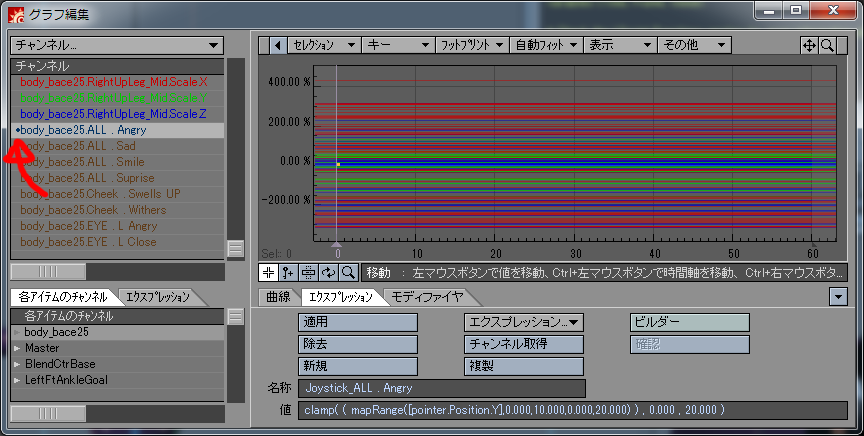Switch to the 曲線 tab
Screen dimensions: 864x436
[x=278, y=297]
